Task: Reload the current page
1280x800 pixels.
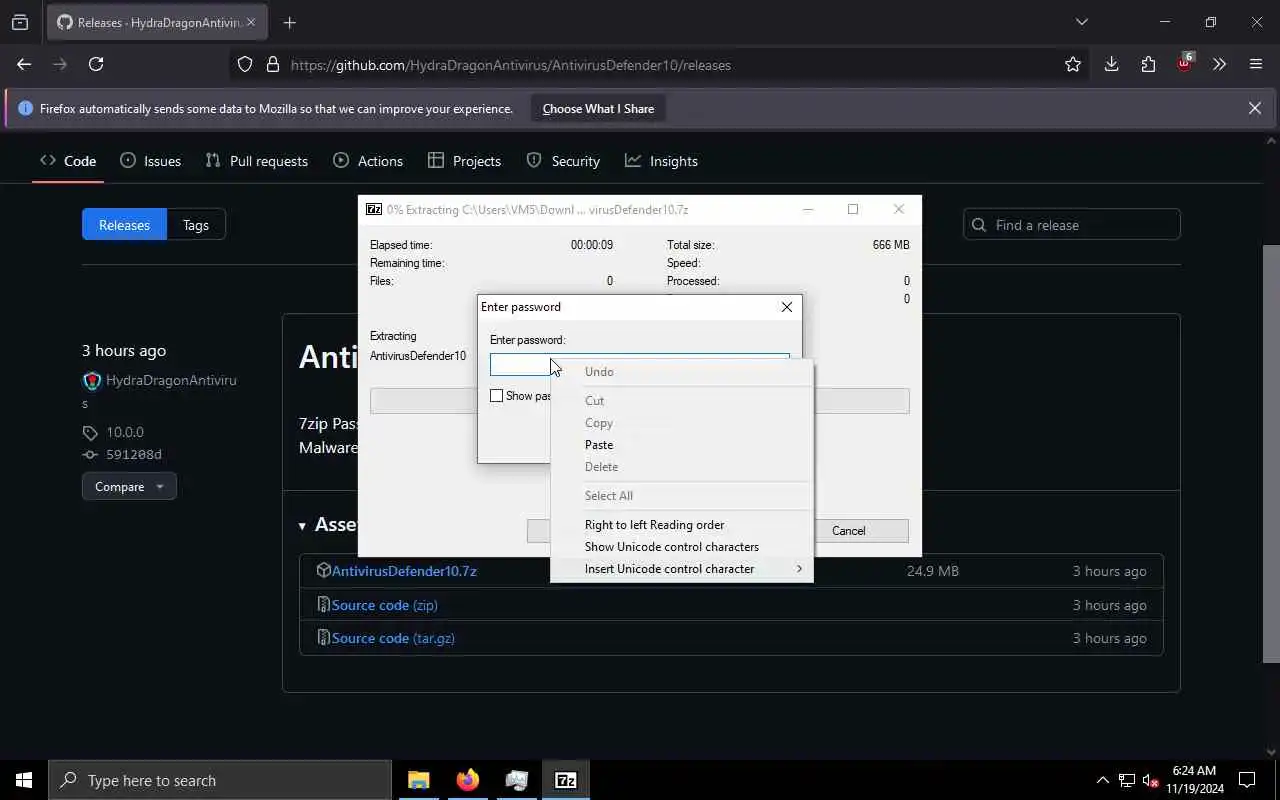Action: click(x=96, y=64)
